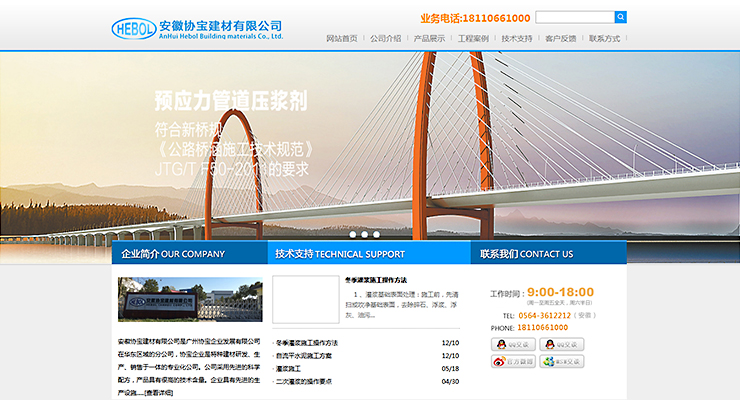Click the 预应力管道压浆剂 banner headline

(231, 101)
